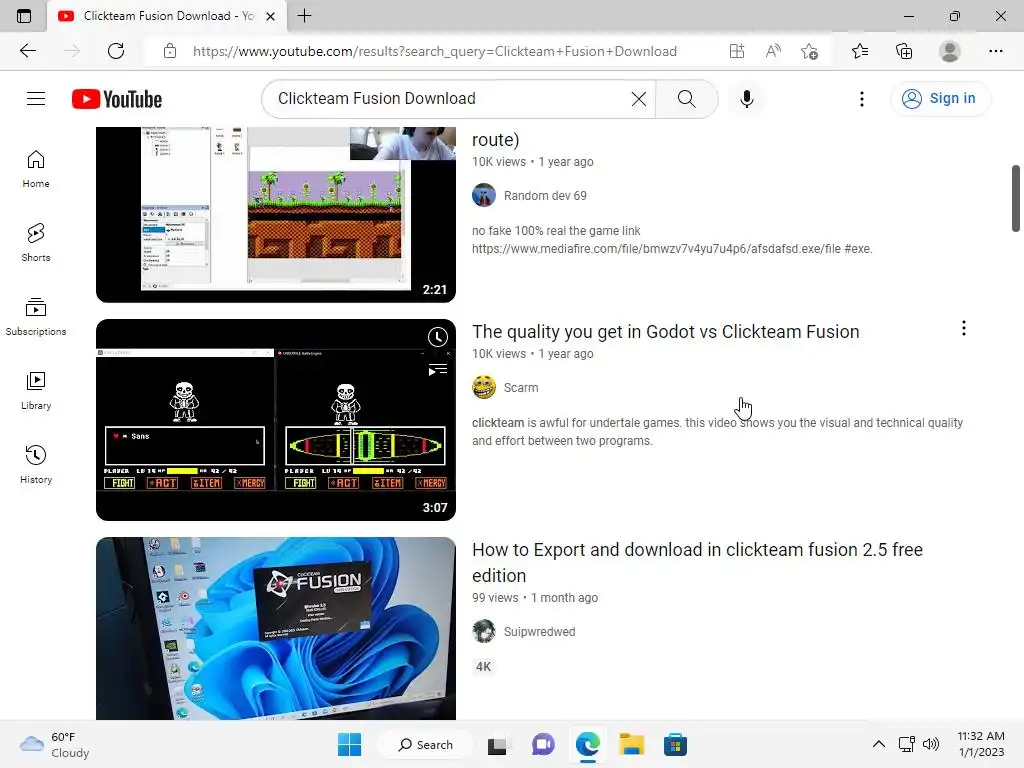This screenshot has width=1024, height=768.
Task: Toggle Read aloud icon in address bar
Action: pyautogui.click(x=773, y=51)
